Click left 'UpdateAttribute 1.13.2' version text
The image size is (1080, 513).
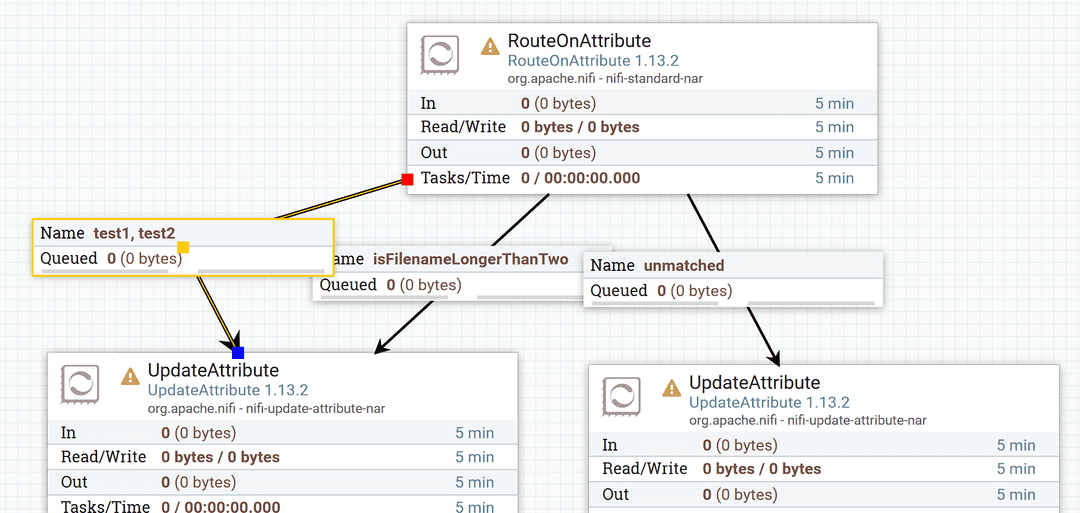(227, 390)
